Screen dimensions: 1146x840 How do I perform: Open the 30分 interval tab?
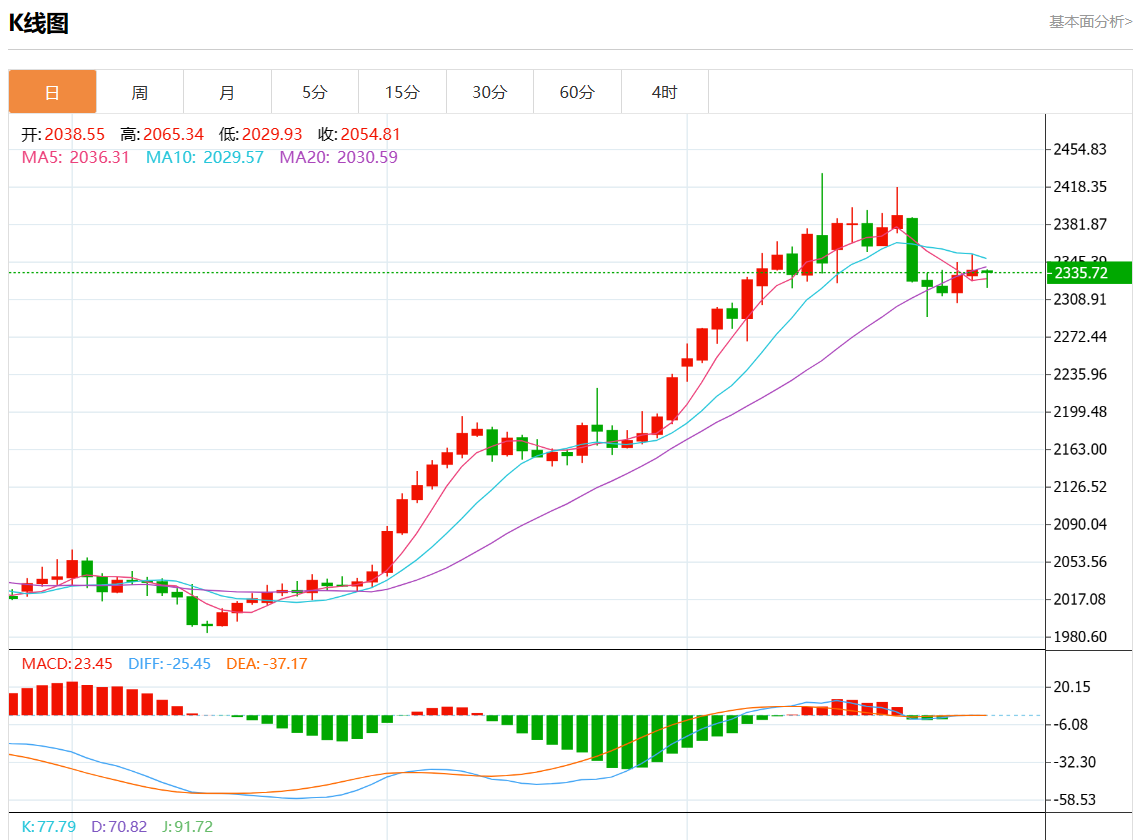pos(490,92)
